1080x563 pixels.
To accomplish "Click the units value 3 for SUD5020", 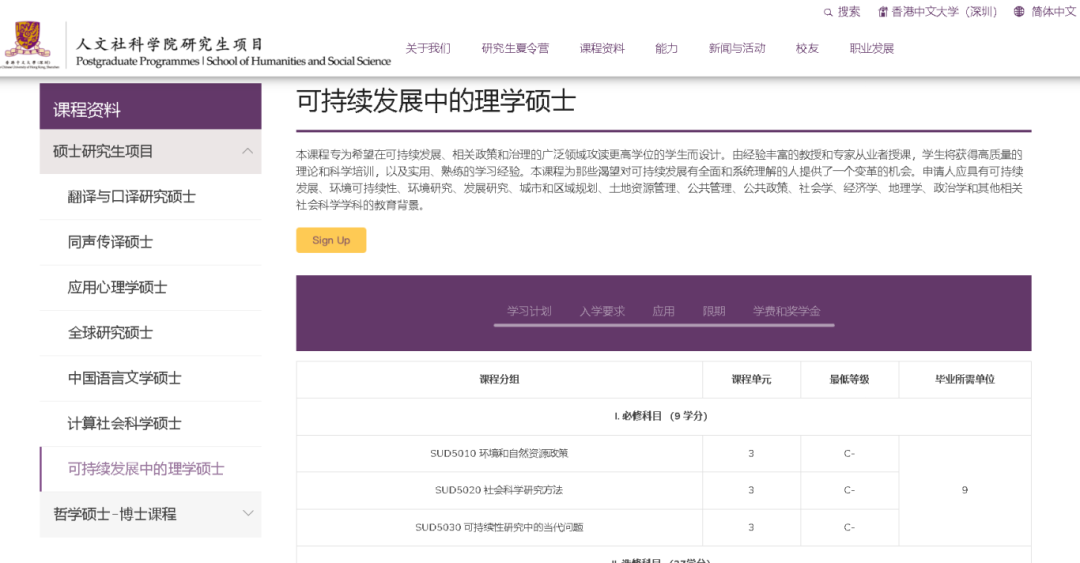I will [751, 490].
